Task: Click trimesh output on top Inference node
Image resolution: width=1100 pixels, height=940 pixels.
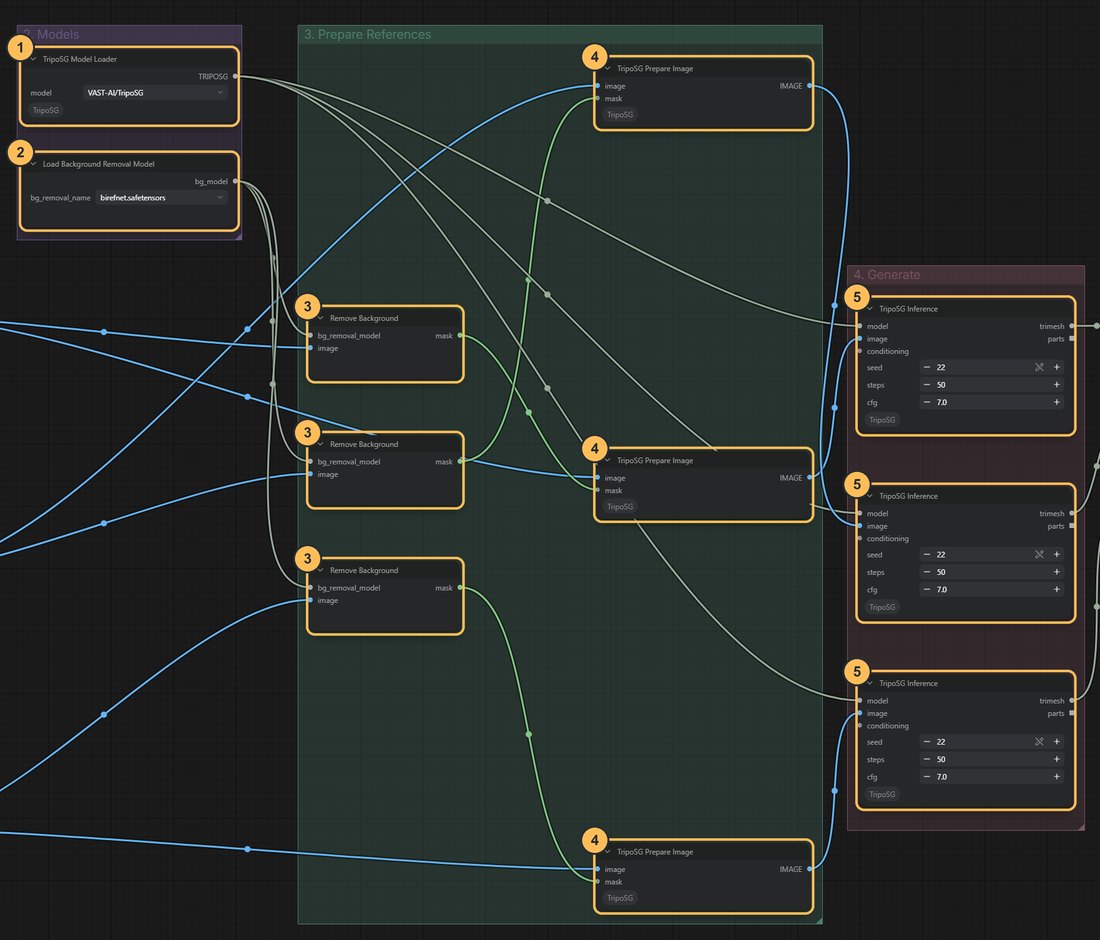Action: click(1072, 326)
